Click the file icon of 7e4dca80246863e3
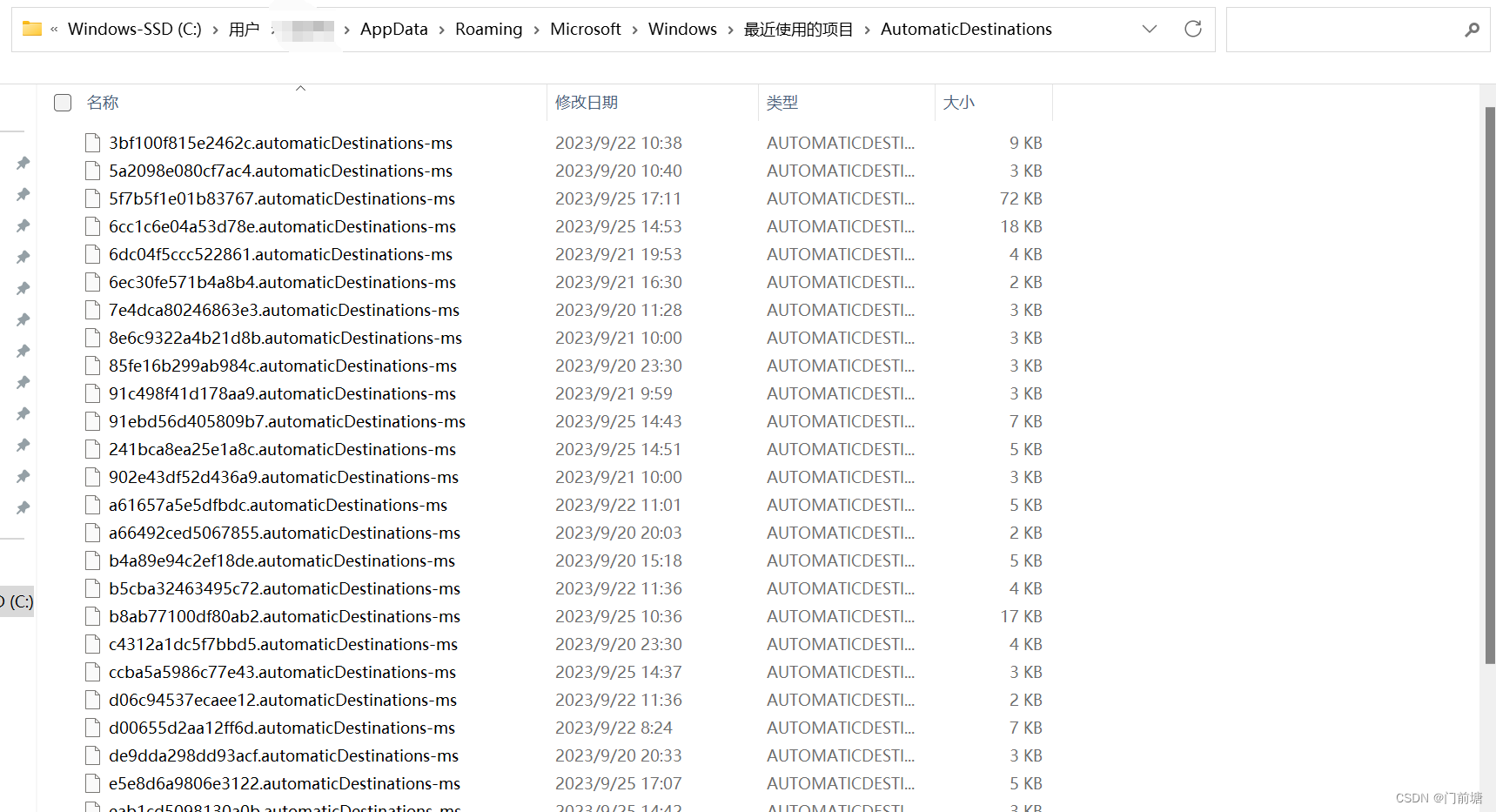1496x812 pixels. 92,310
